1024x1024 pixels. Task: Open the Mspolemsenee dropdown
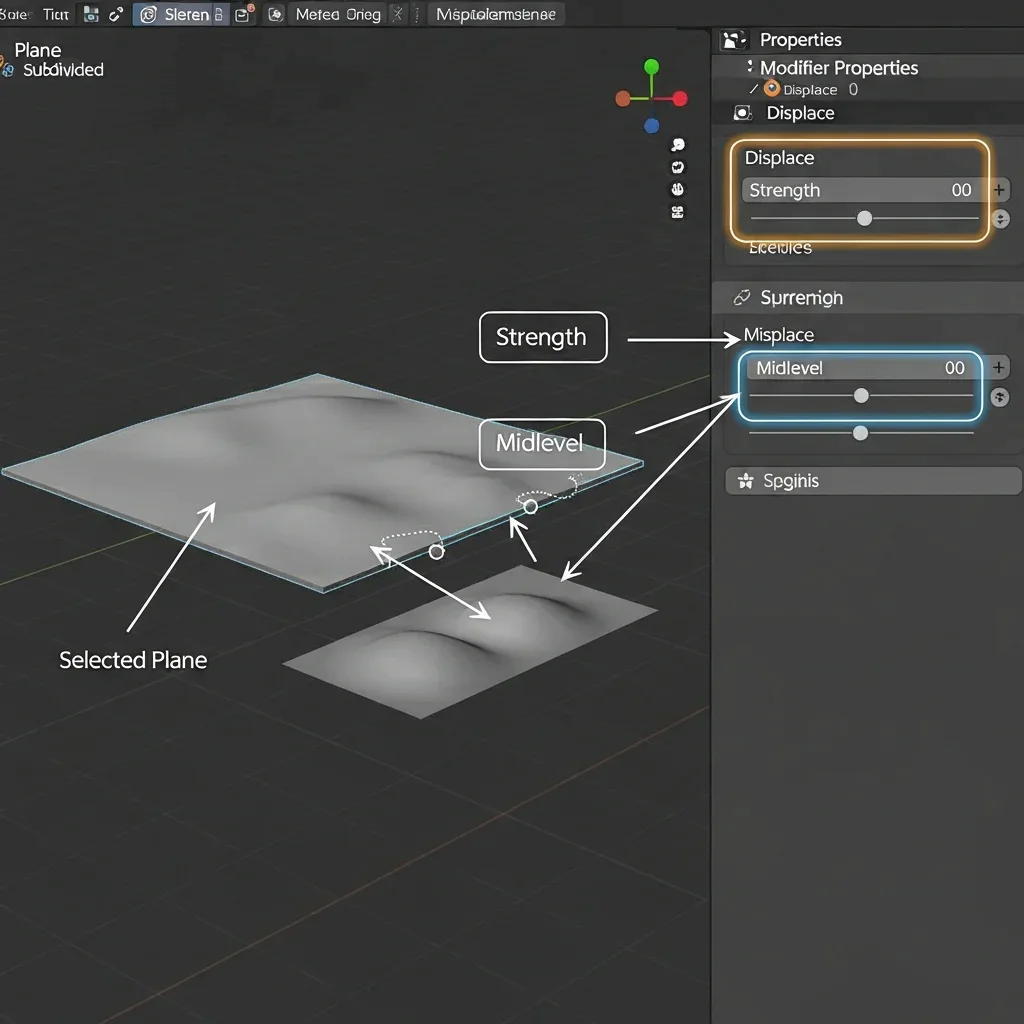point(496,14)
